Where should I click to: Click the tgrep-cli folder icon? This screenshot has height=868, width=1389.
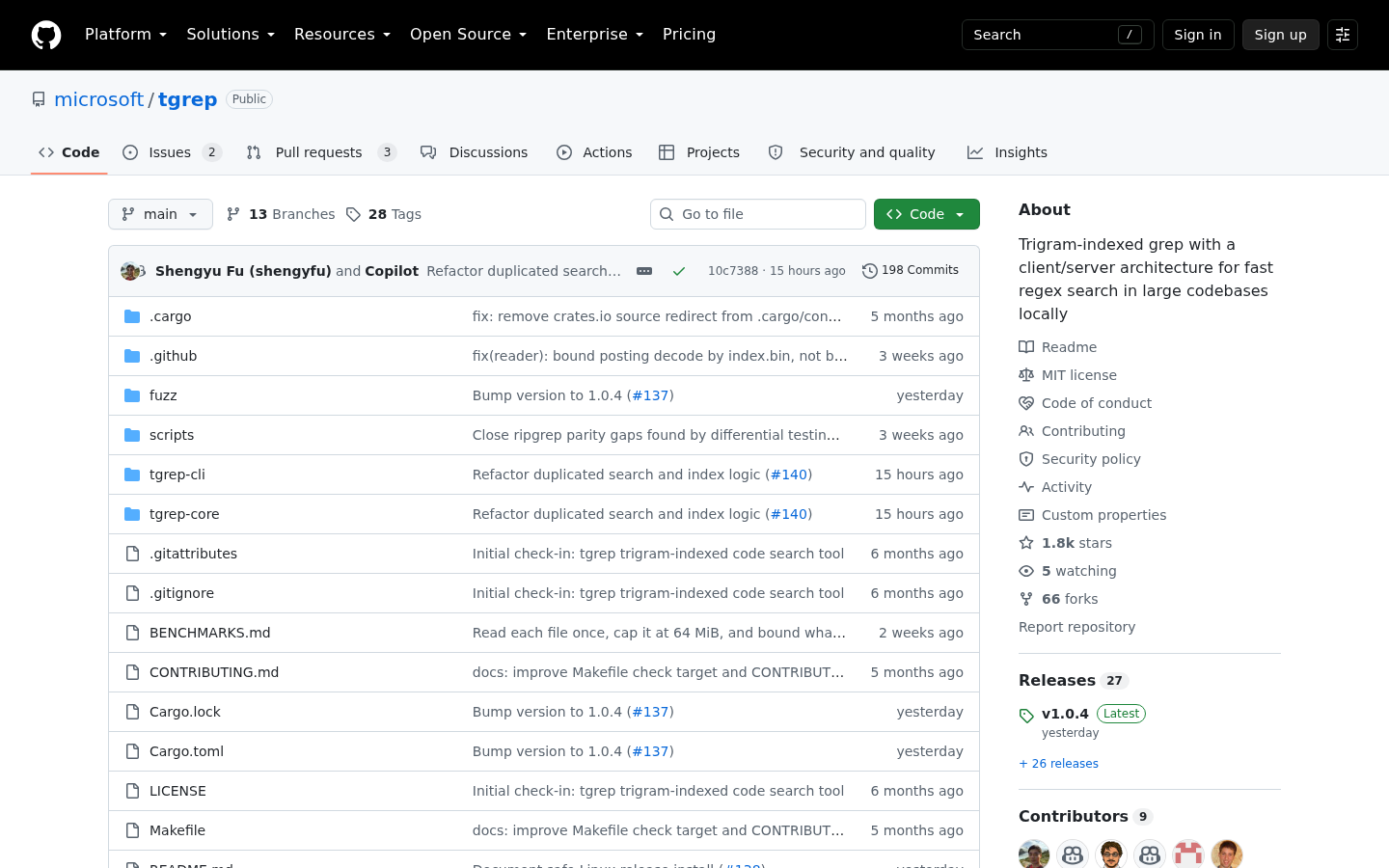132,475
